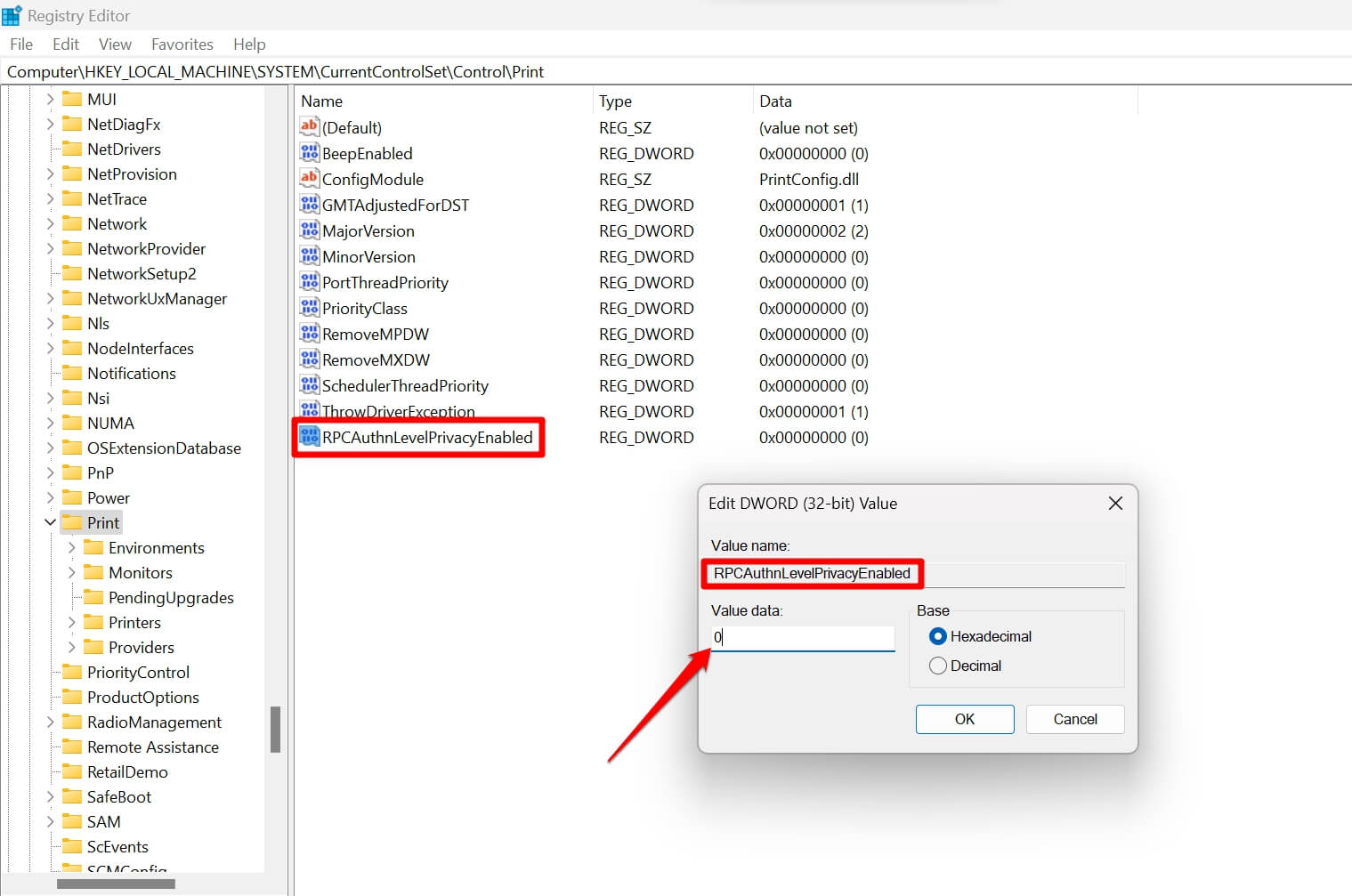Collapse the Print registry key

pyautogui.click(x=50, y=522)
